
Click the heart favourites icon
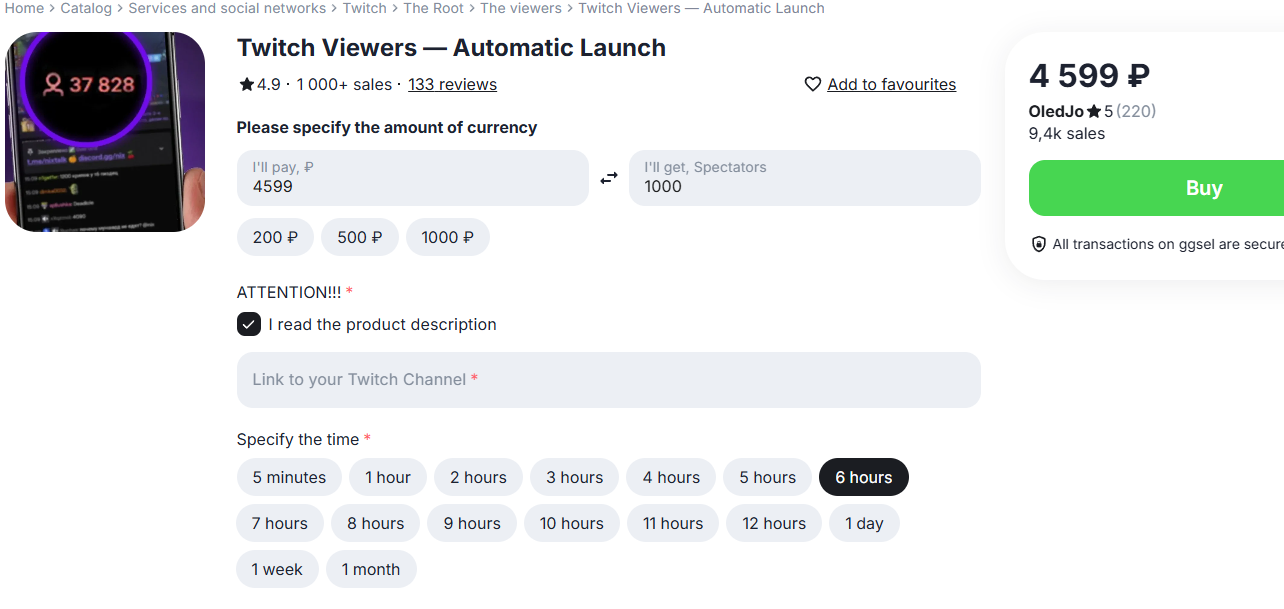[813, 85]
